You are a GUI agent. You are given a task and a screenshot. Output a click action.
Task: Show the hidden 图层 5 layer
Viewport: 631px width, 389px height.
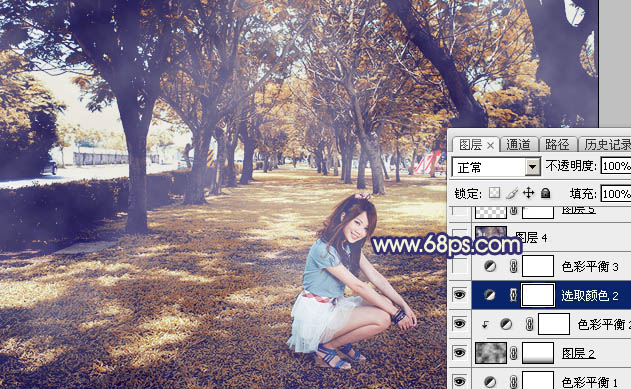[x=460, y=211]
